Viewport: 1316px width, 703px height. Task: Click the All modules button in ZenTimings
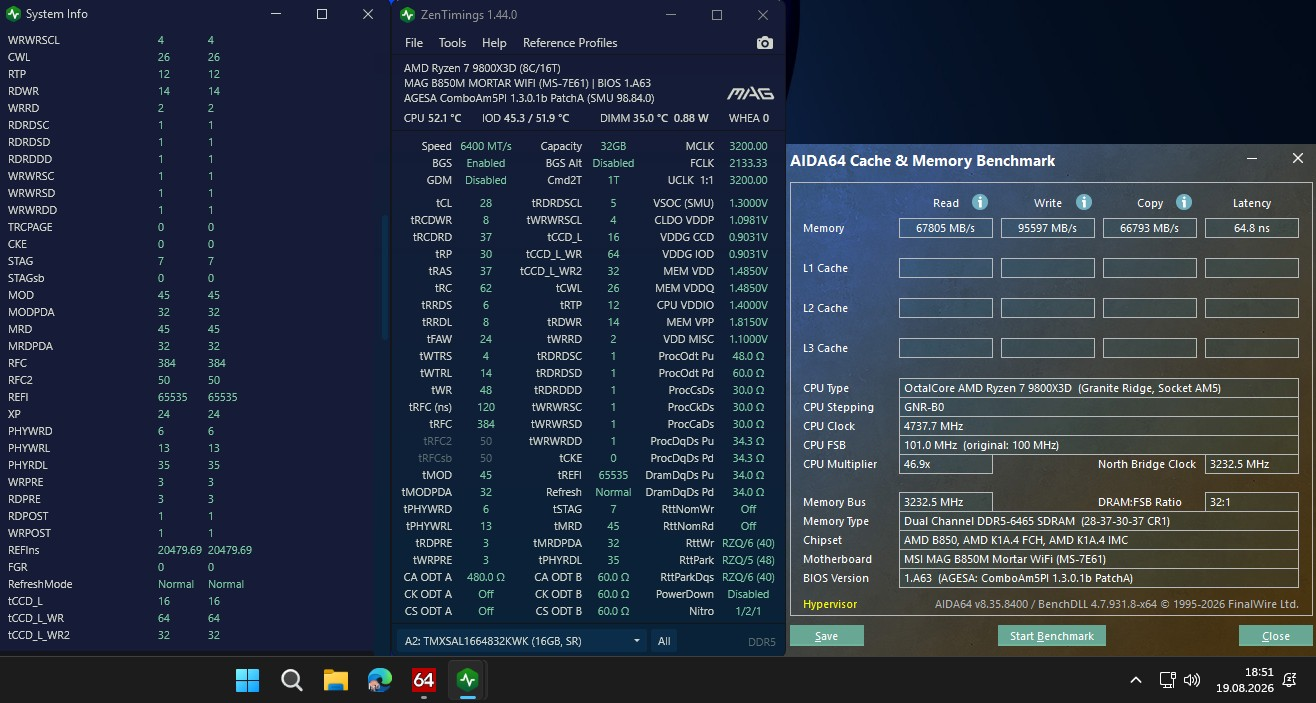tap(664, 640)
